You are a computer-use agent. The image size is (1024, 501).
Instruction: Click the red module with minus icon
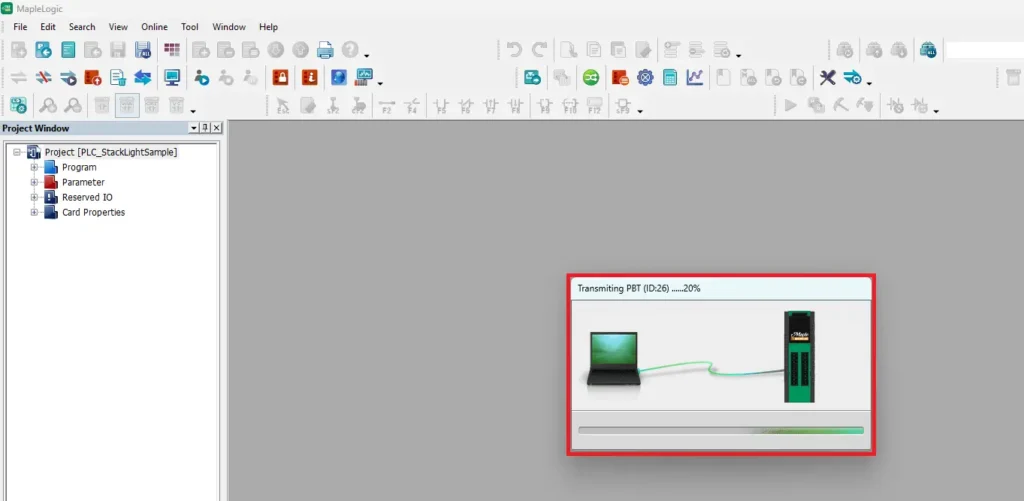(620, 78)
